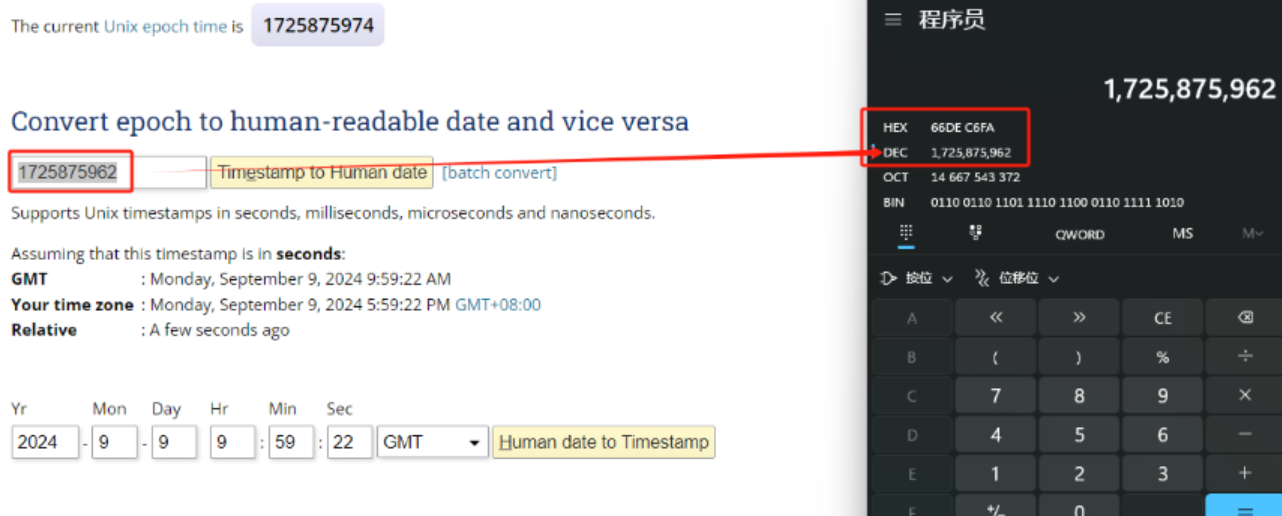1282x516 pixels.
Task: Click the number 6 key
Action: (1162, 435)
